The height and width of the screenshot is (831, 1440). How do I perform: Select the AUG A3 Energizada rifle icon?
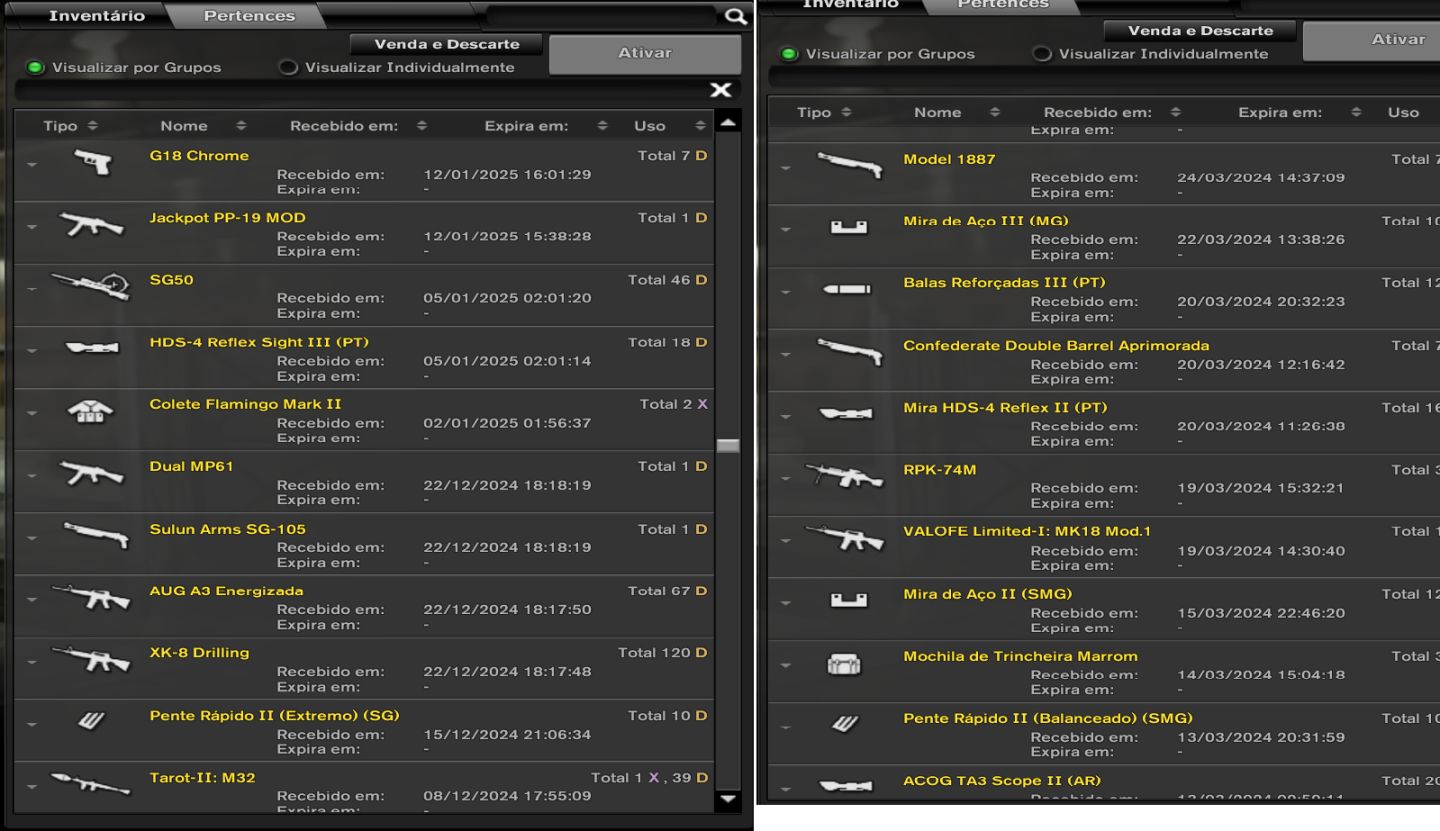(91, 598)
